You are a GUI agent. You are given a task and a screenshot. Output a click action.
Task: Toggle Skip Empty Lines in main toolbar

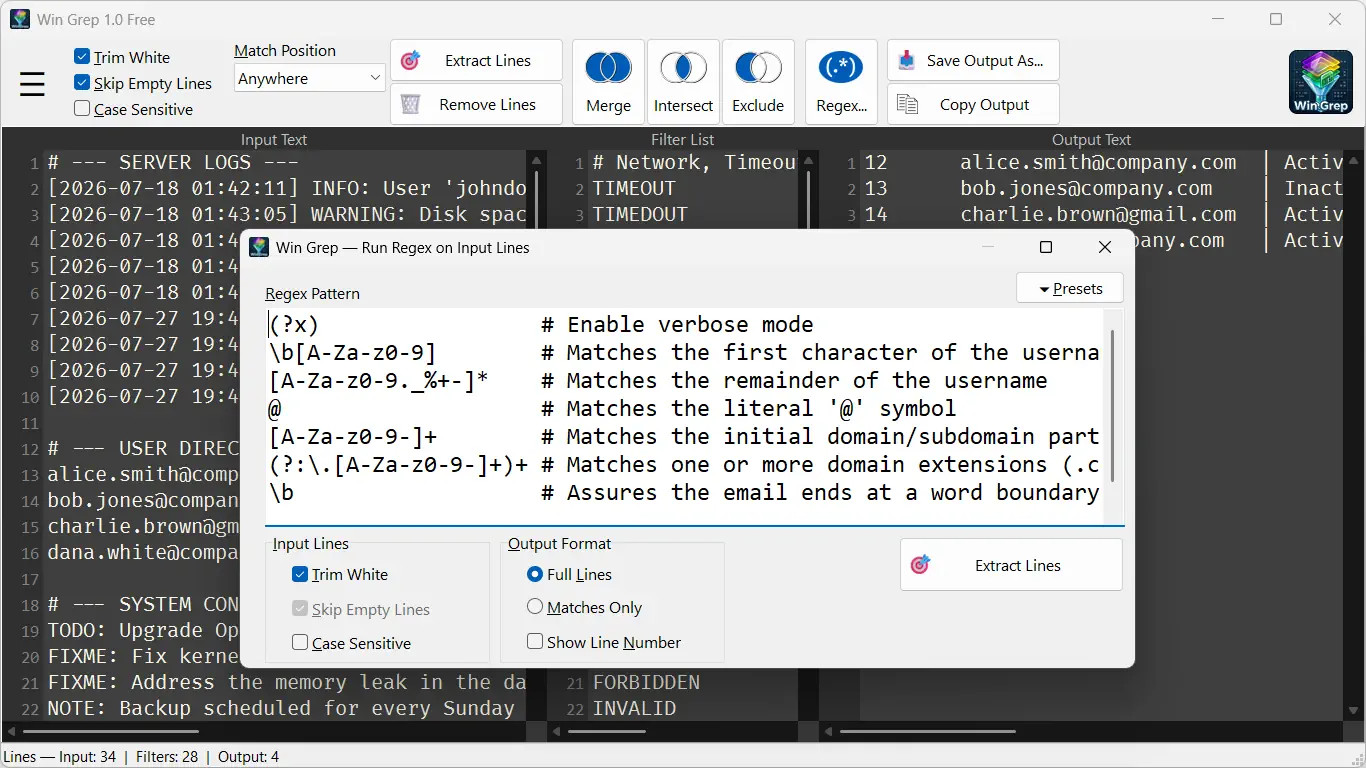143,83
